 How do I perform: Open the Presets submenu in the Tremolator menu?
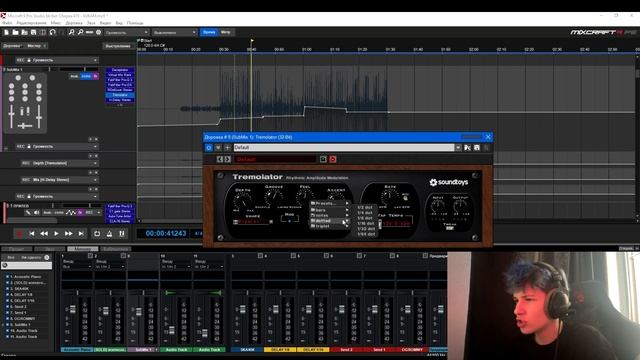coord(329,203)
